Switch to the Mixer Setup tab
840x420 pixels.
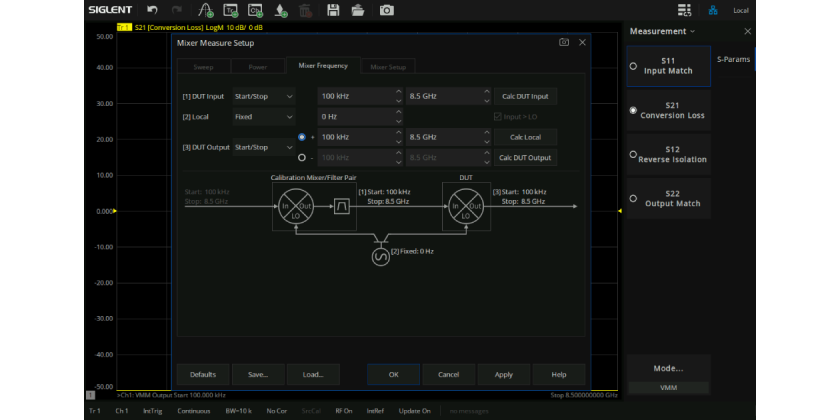388,67
